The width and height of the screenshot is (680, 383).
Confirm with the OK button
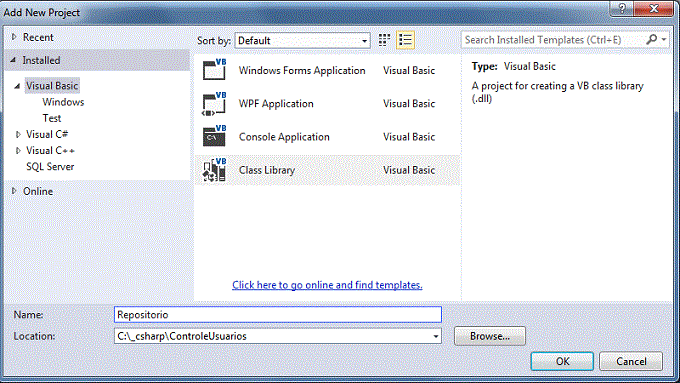(562, 361)
